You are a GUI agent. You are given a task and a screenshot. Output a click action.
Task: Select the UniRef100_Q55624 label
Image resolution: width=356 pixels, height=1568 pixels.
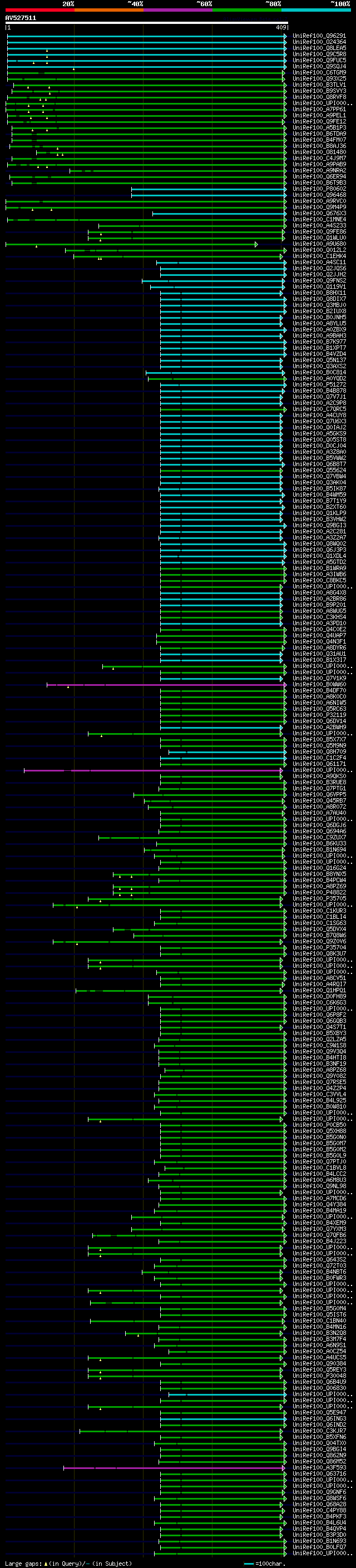(x=319, y=470)
